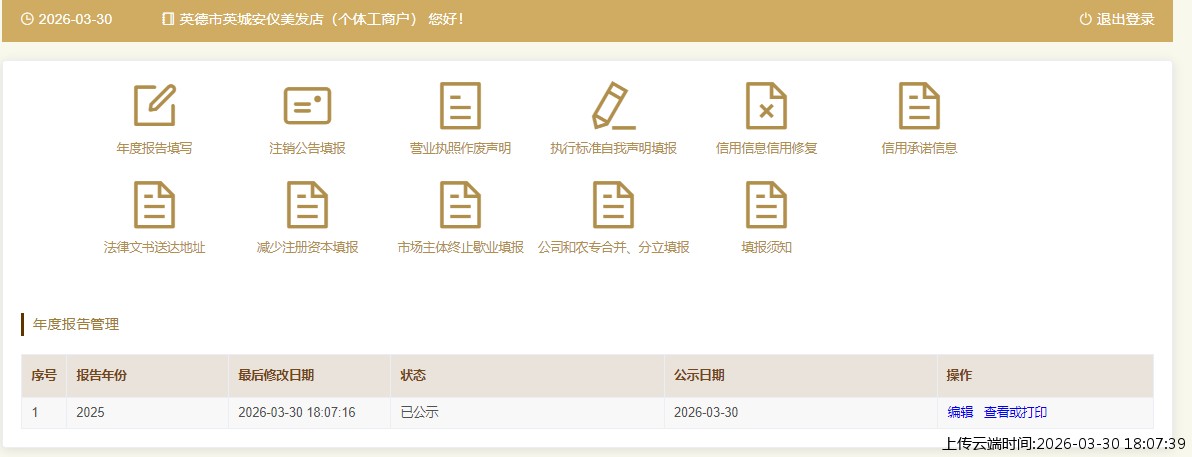Click the clock icon beside the date
The width and height of the screenshot is (1192, 457).
27,19
